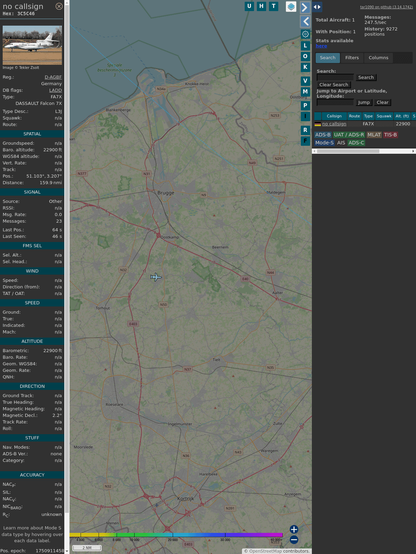Click the T button to toggle tracks
This screenshot has width=416, height=554.
(273, 6)
